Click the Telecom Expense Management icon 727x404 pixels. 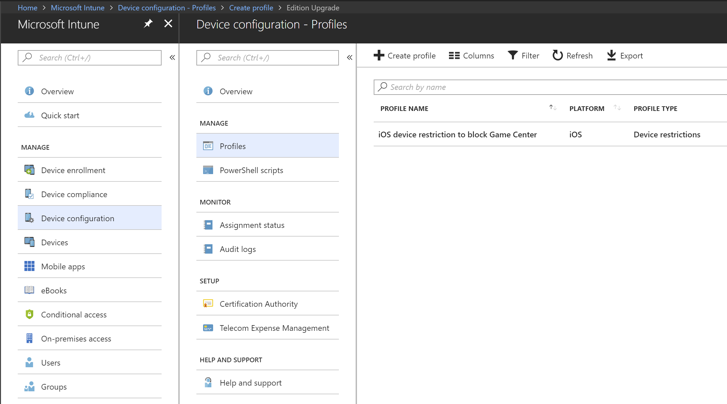[208, 328]
